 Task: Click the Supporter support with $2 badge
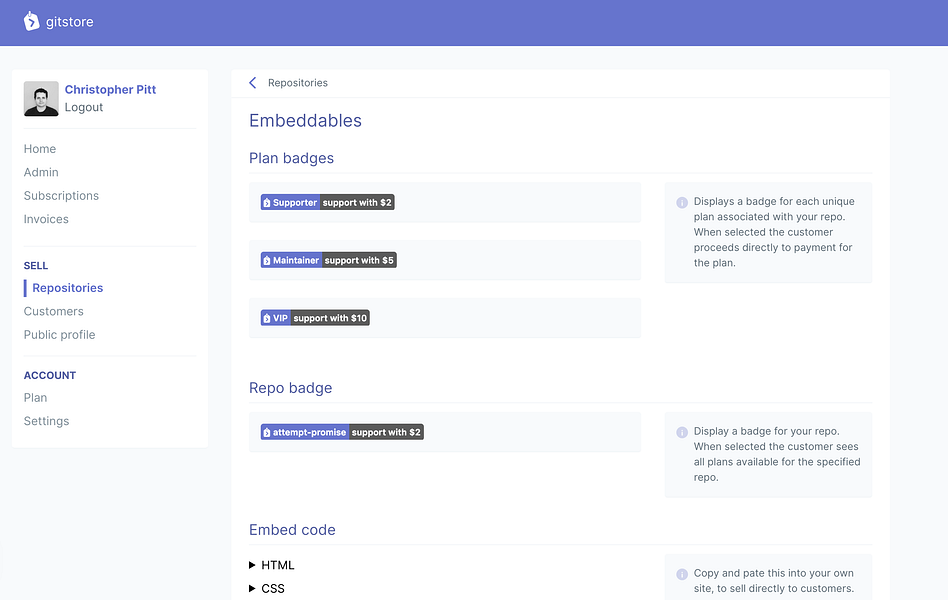click(328, 203)
